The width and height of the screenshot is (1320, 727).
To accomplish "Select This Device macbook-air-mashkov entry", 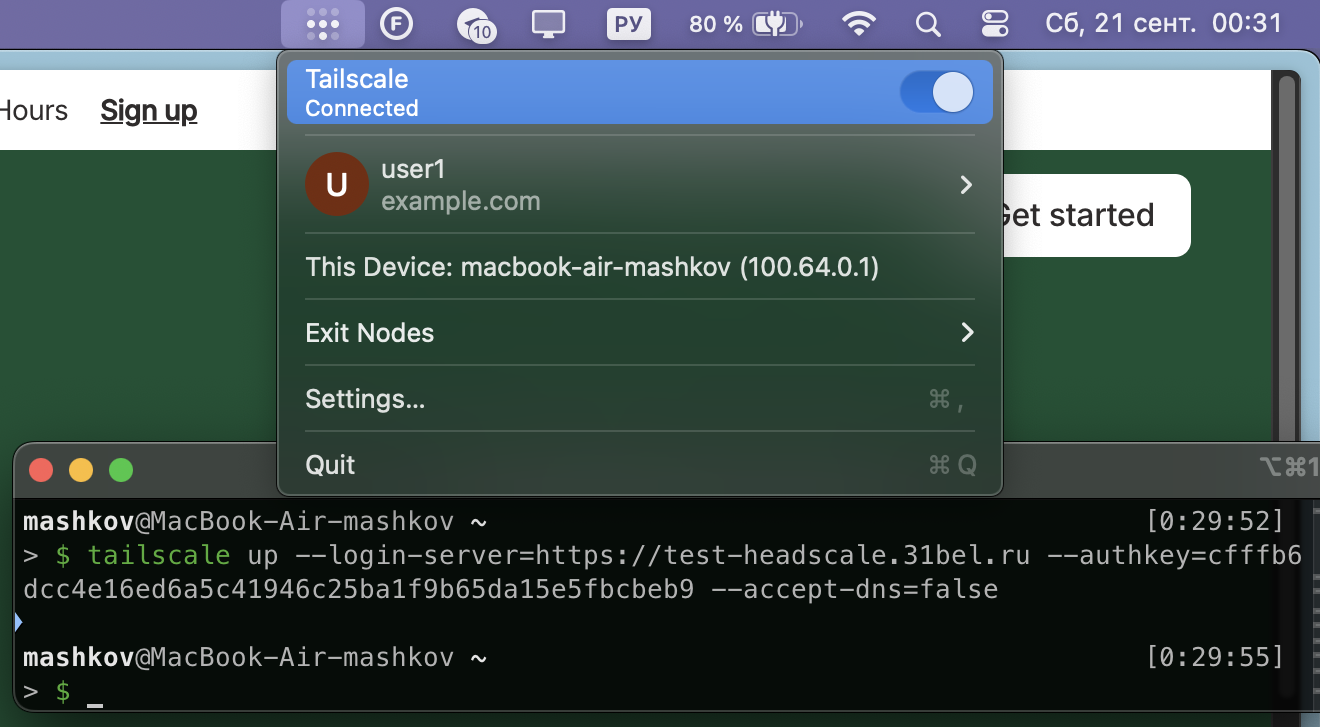I will click(640, 267).
